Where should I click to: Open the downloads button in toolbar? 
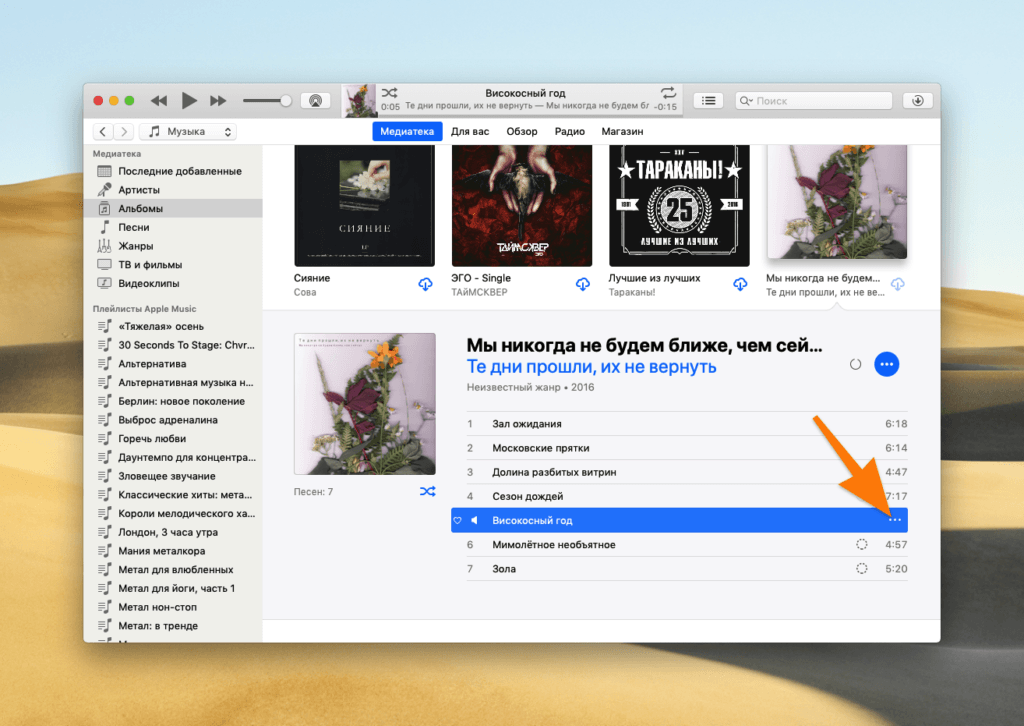[x=918, y=101]
